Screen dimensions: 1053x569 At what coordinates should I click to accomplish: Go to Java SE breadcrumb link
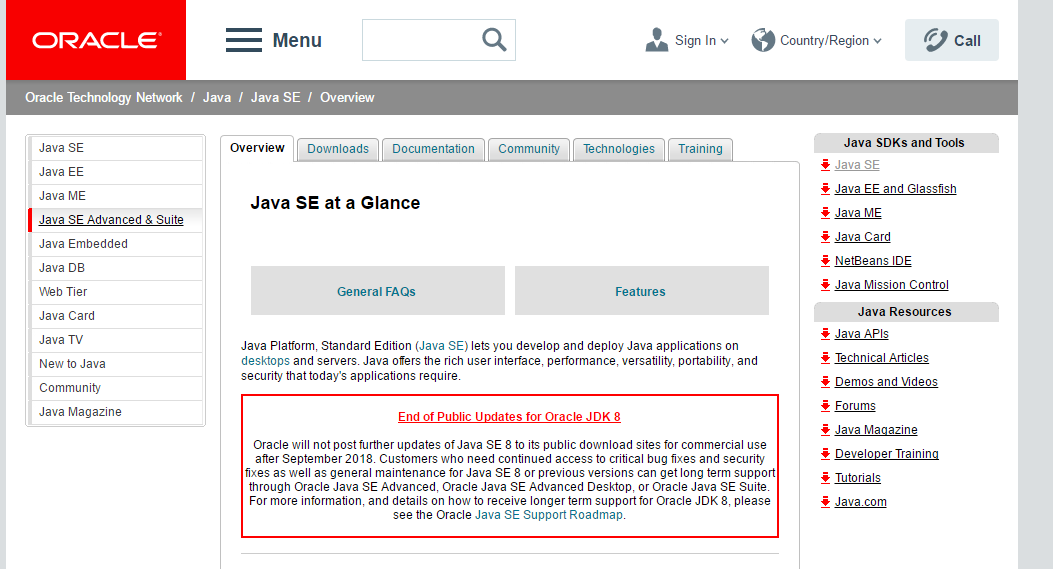click(275, 97)
